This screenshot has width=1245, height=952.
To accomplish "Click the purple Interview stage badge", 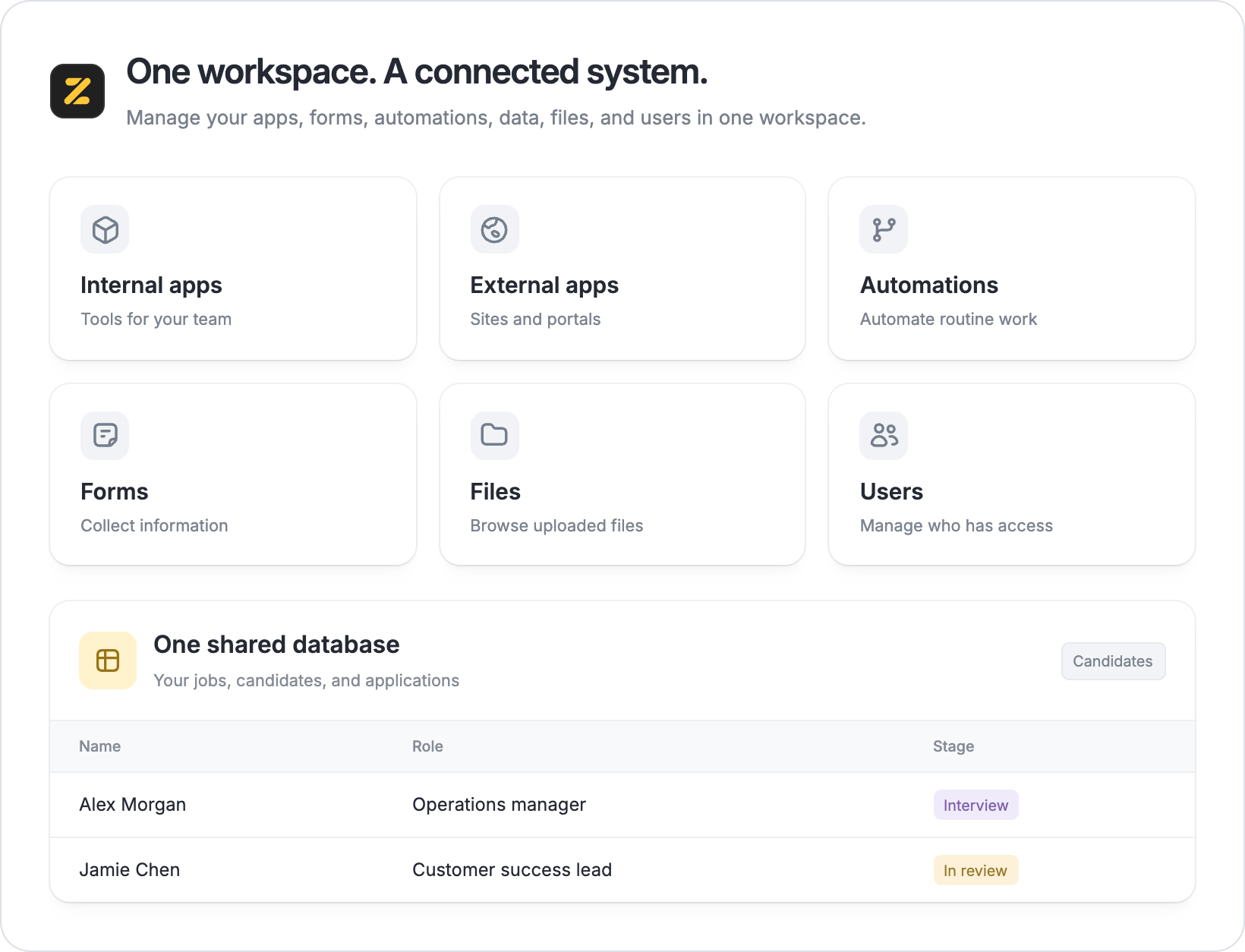I will pyautogui.click(x=976, y=805).
